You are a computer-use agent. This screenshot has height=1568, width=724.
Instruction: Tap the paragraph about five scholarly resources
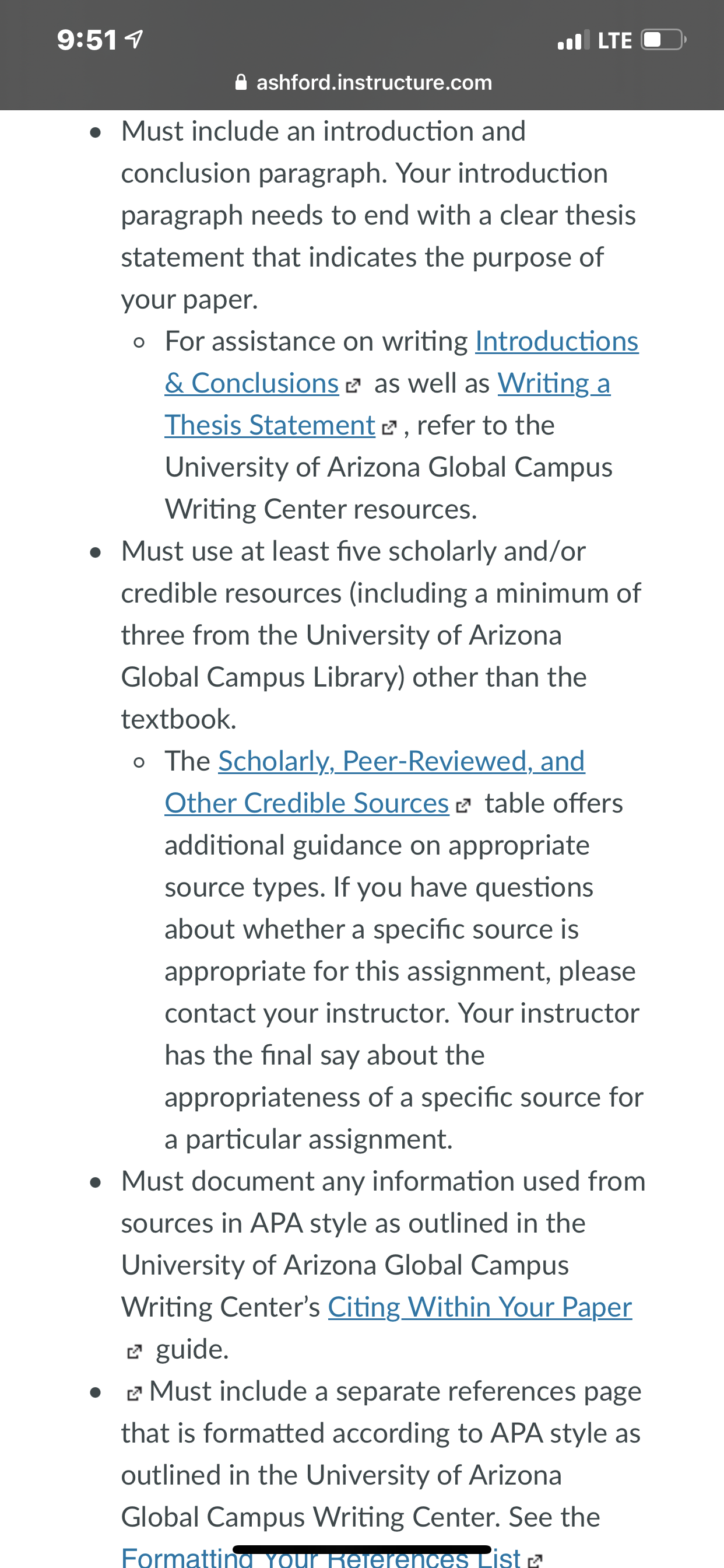tap(381, 635)
